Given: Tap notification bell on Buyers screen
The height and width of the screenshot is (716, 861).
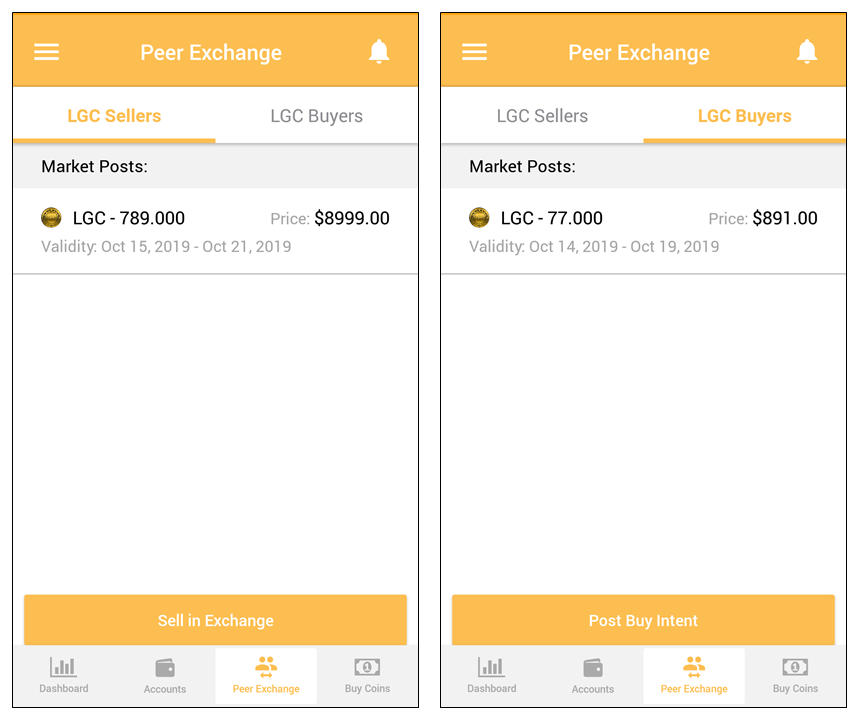Looking at the screenshot, I should point(807,52).
